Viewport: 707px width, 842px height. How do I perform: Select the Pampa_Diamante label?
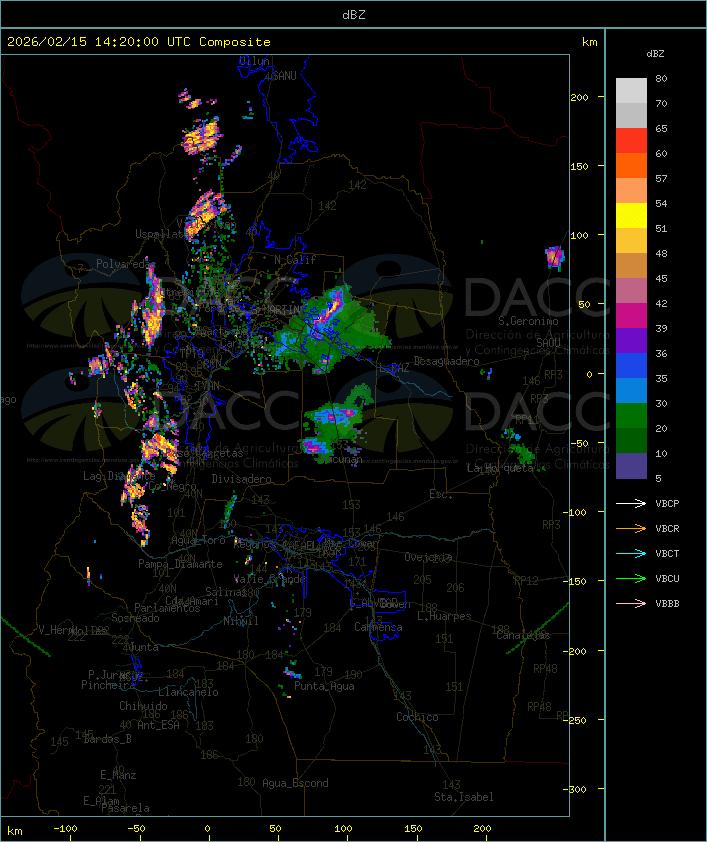point(180,564)
